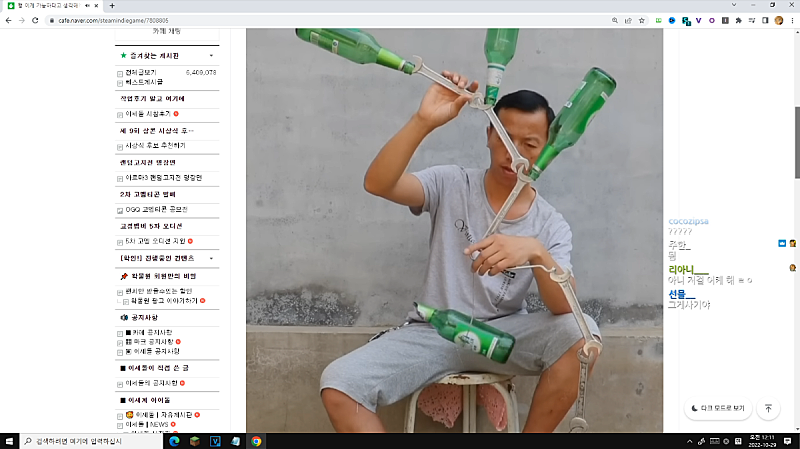Open the Windows notification center
The height and width of the screenshot is (449, 800).
click(787, 441)
